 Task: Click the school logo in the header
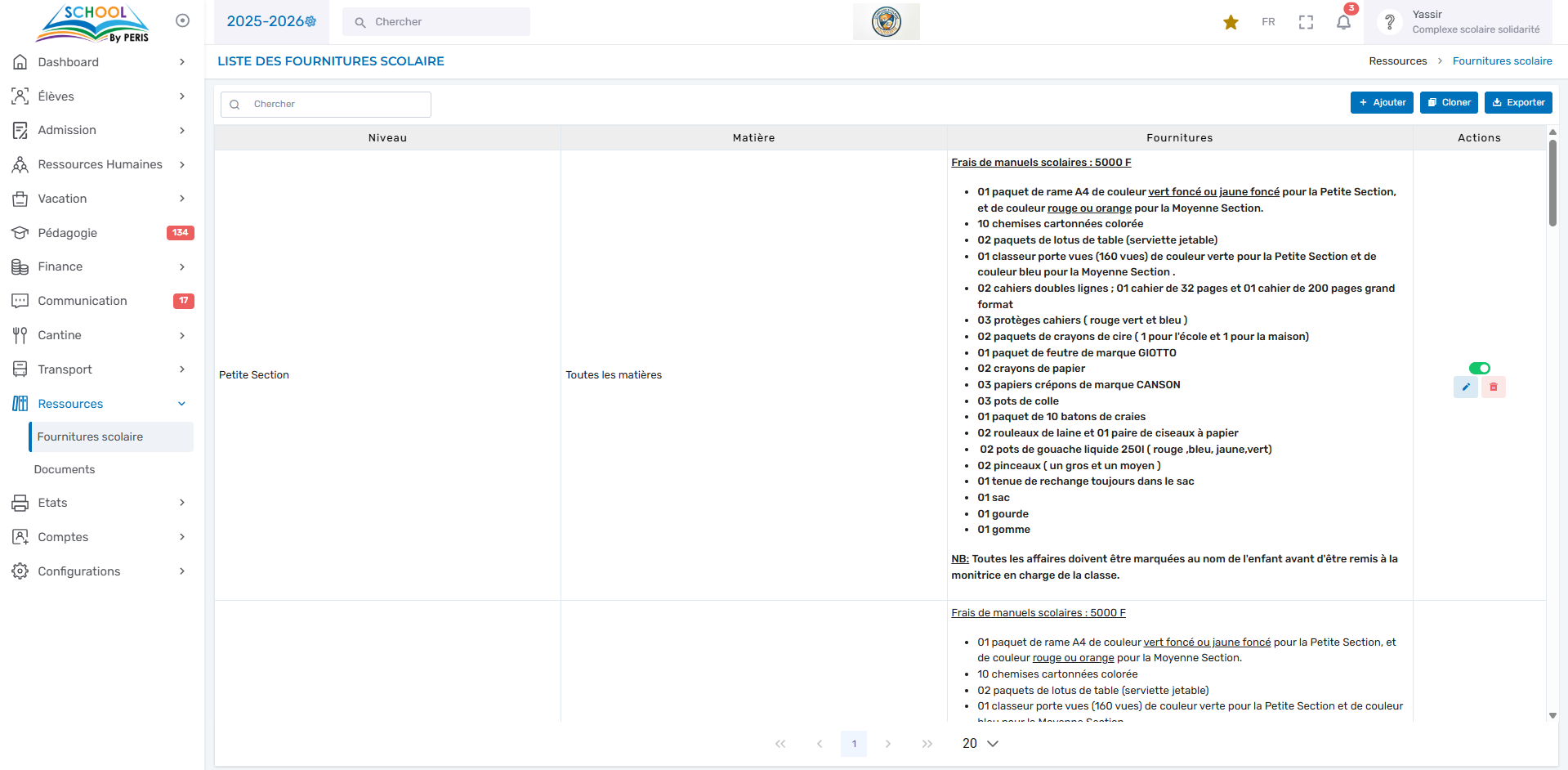click(886, 22)
